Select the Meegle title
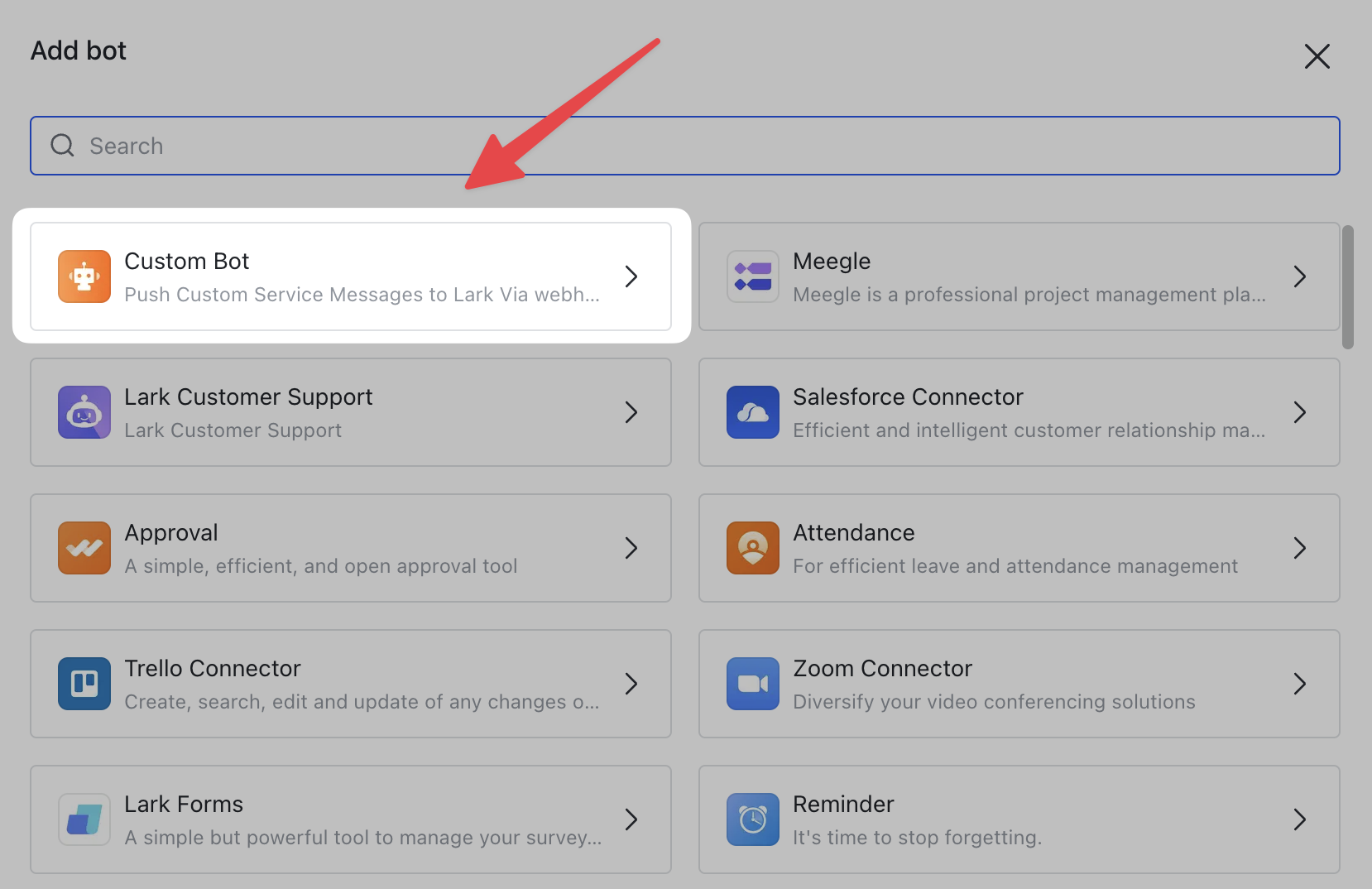The height and width of the screenshot is (889, 1372). (832, 262)
